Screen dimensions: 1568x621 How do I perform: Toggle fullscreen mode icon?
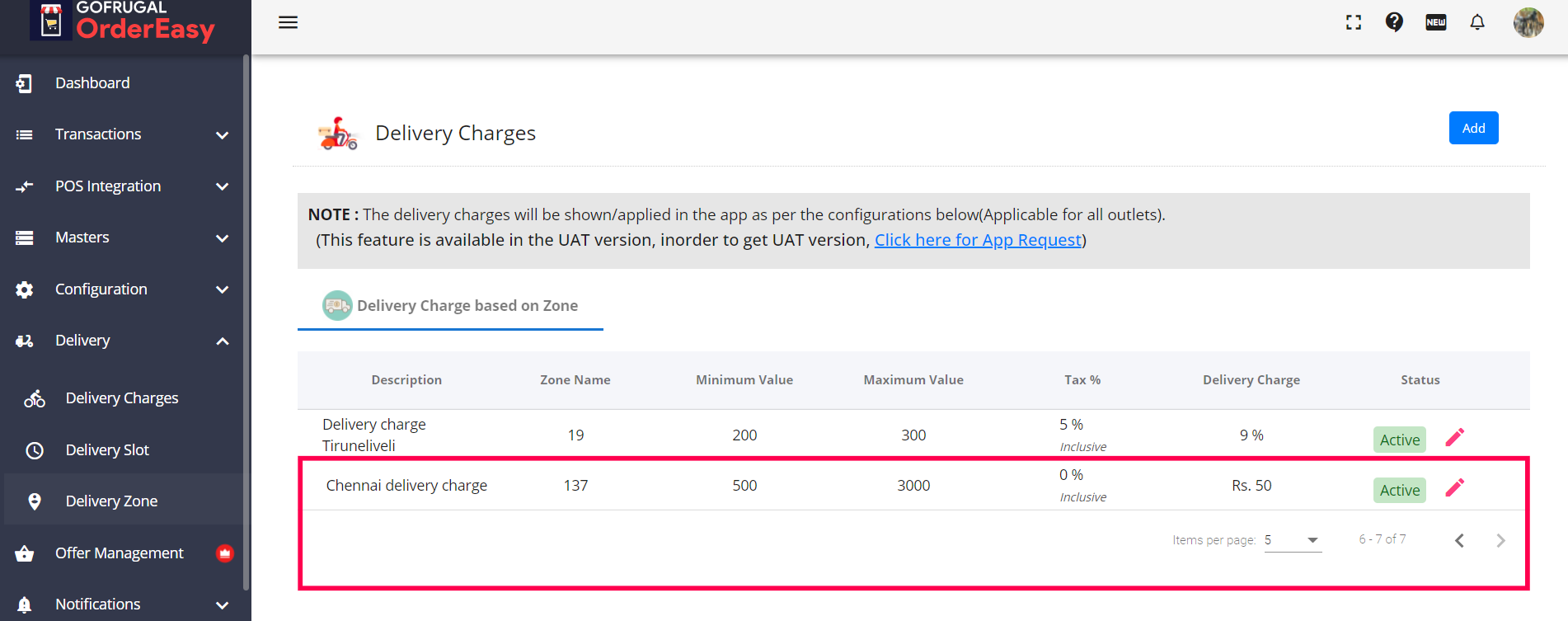[1354, 22]
